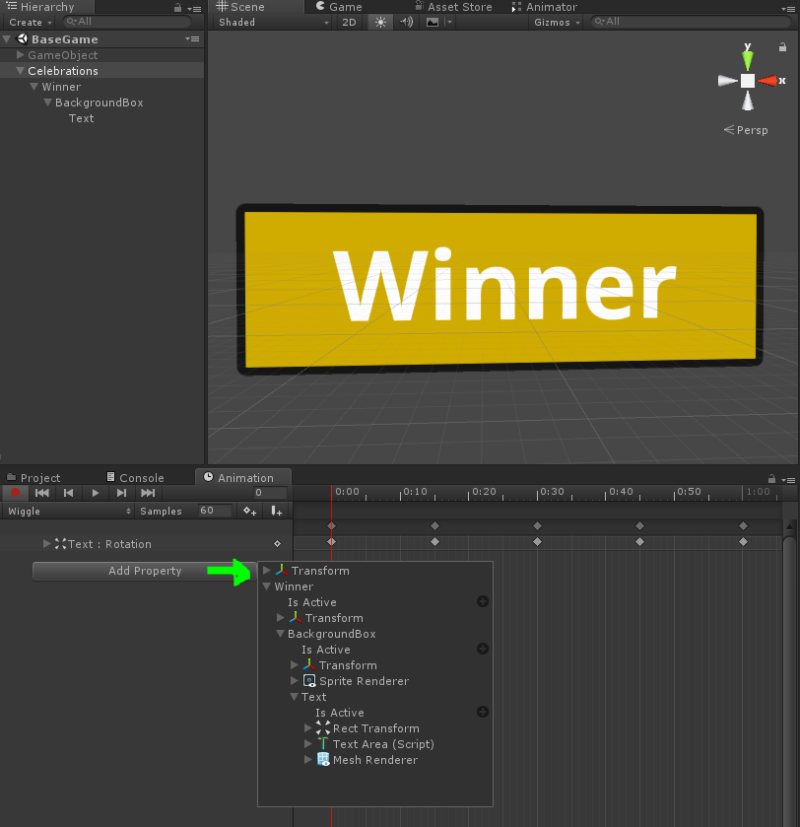Mute audio in the Scene view
The height and width of the screenshot is (827, 800).
406,21
